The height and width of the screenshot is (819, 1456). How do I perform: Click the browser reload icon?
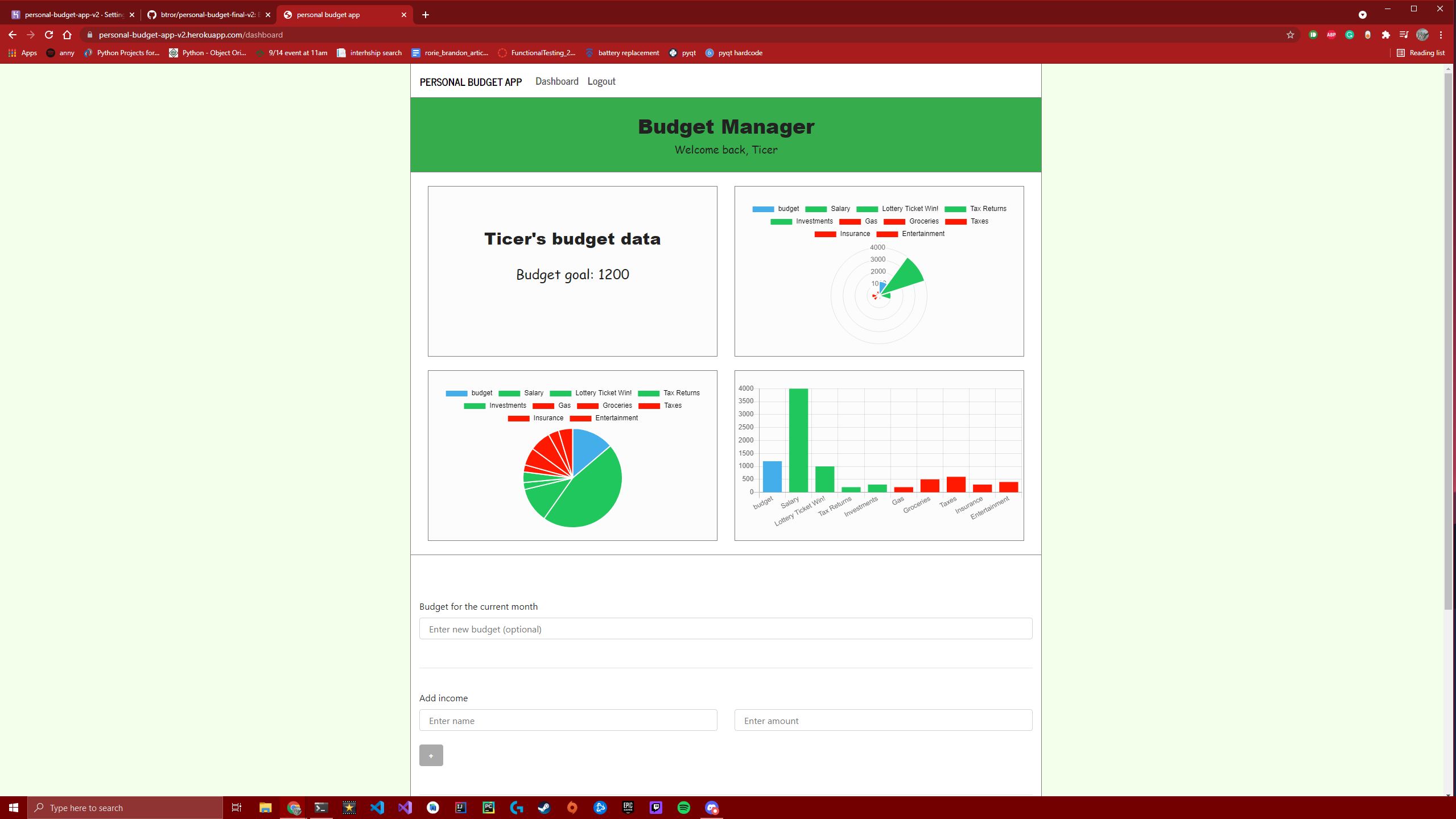tap(49, 35)
